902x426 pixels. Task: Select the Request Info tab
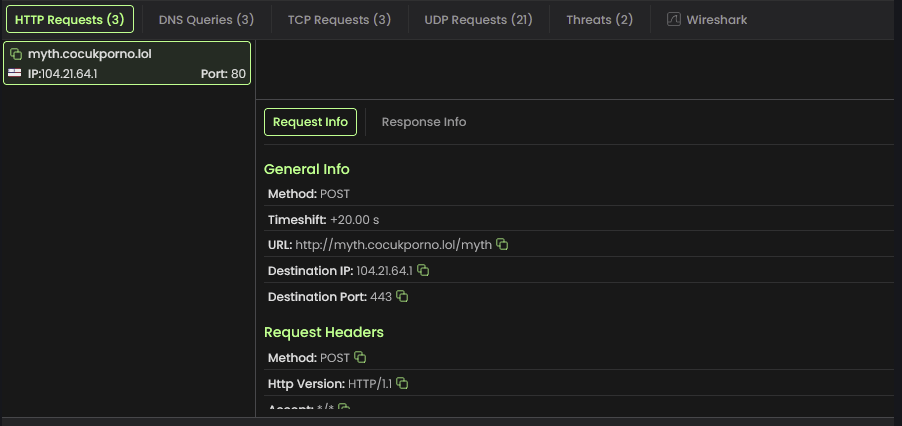pos(310,122)
